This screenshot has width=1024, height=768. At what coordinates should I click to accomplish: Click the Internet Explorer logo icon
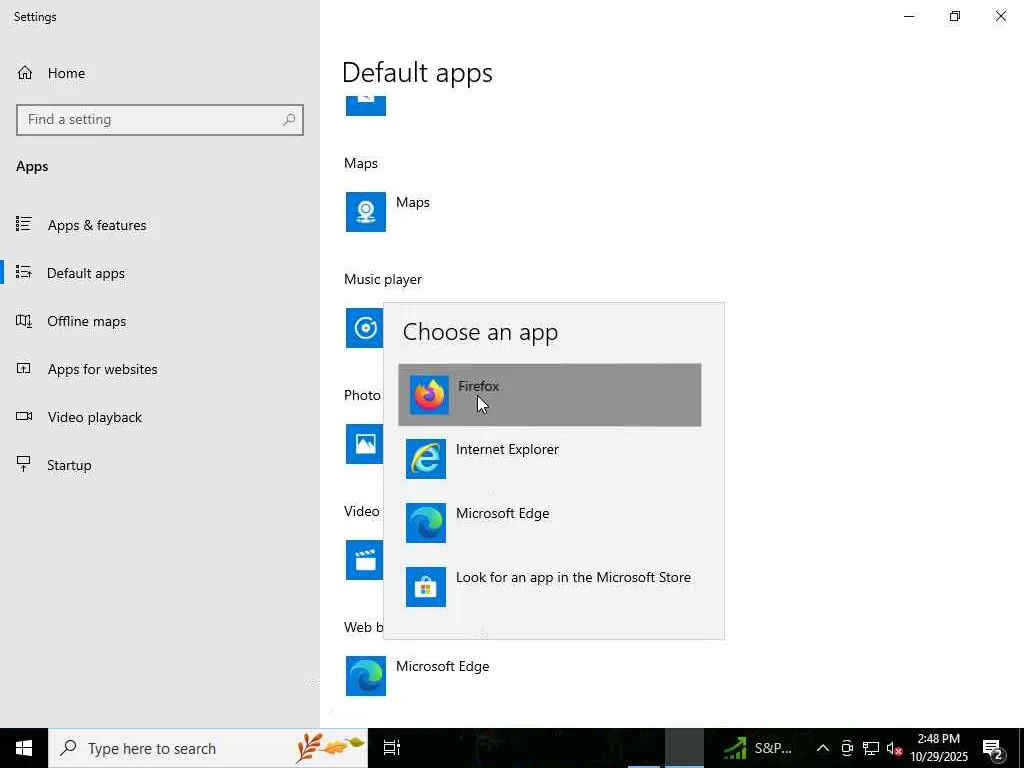coord(426,458)
